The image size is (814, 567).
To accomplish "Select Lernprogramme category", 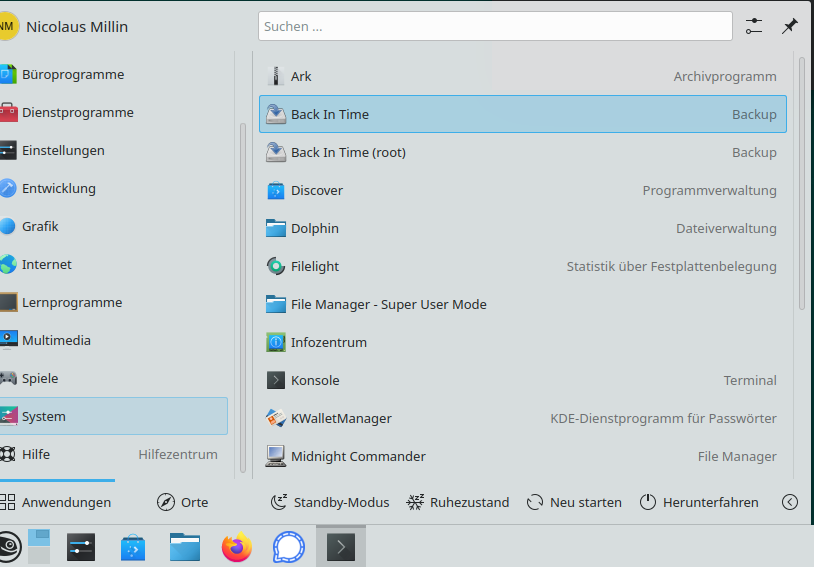I will coord(114,302).
